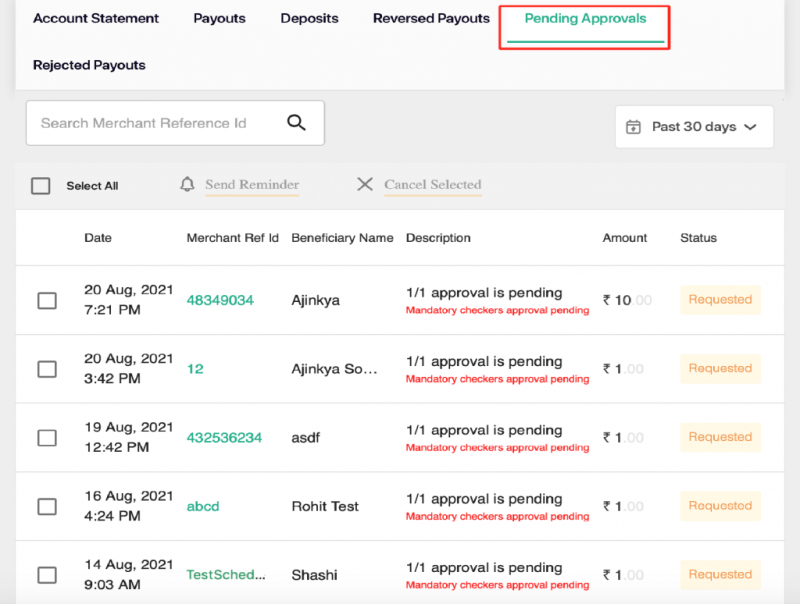
Task: Click Requested status badge for Shashi
Action: 720,574
